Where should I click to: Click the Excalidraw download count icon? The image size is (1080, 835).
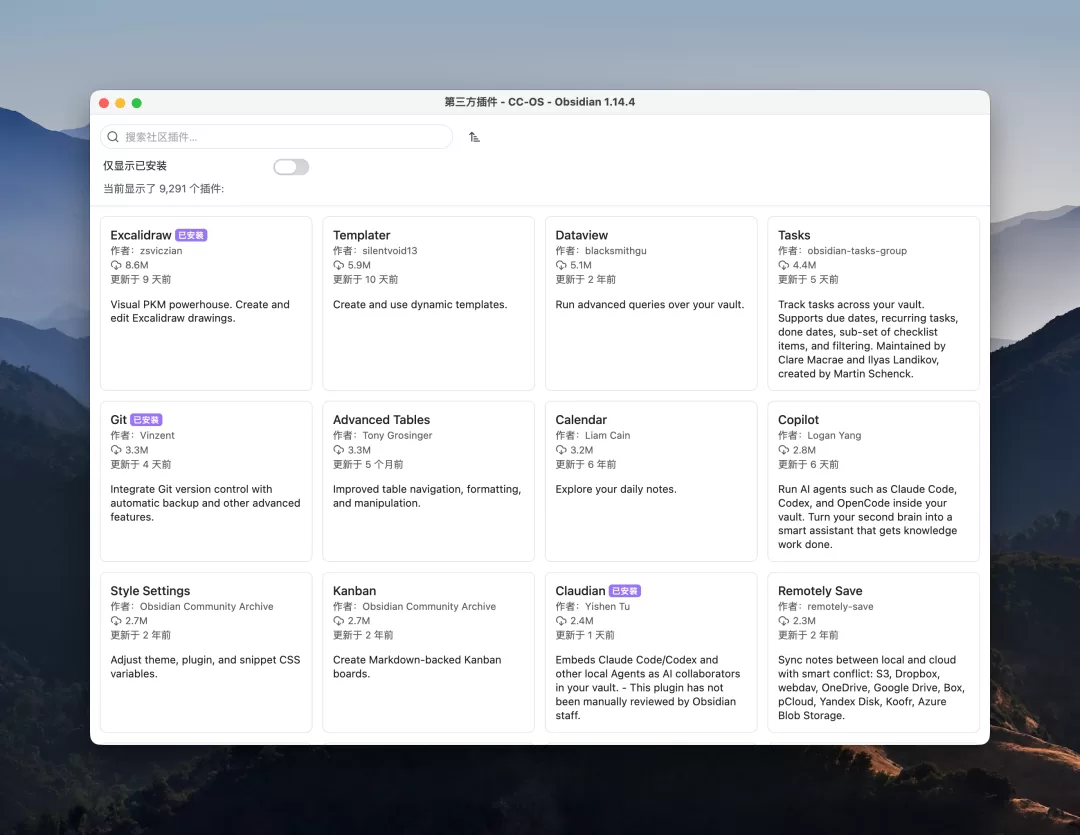coord(116,265)
